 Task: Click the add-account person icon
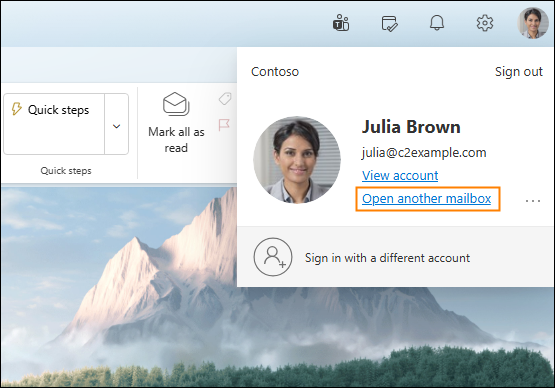pos(273,257)
